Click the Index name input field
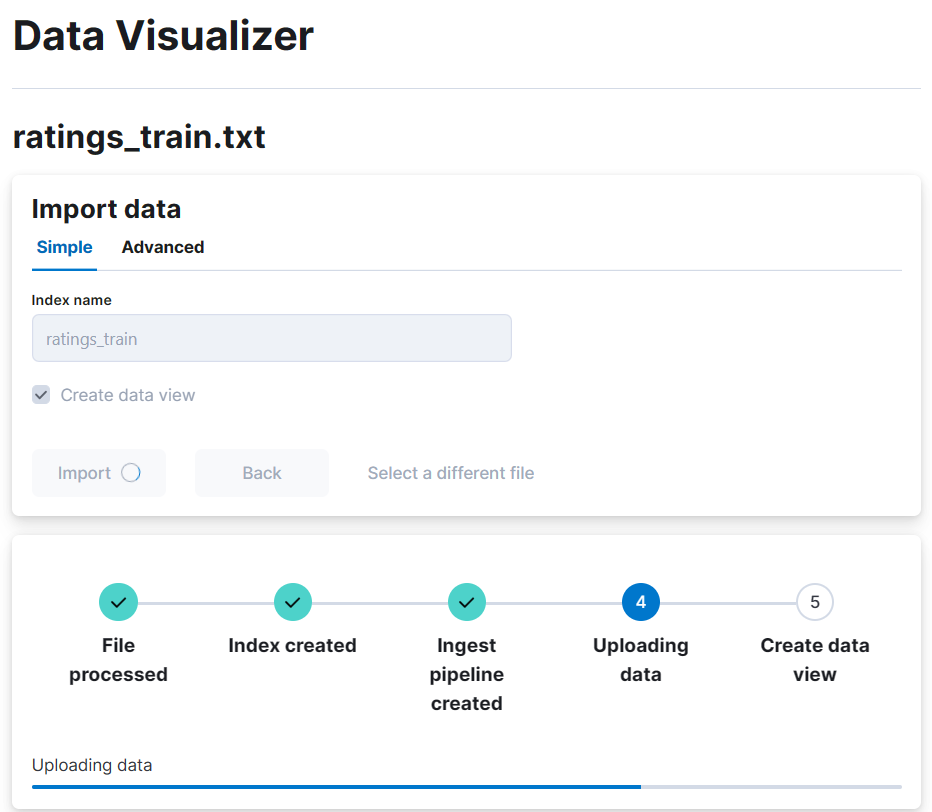 click(272, 338)
